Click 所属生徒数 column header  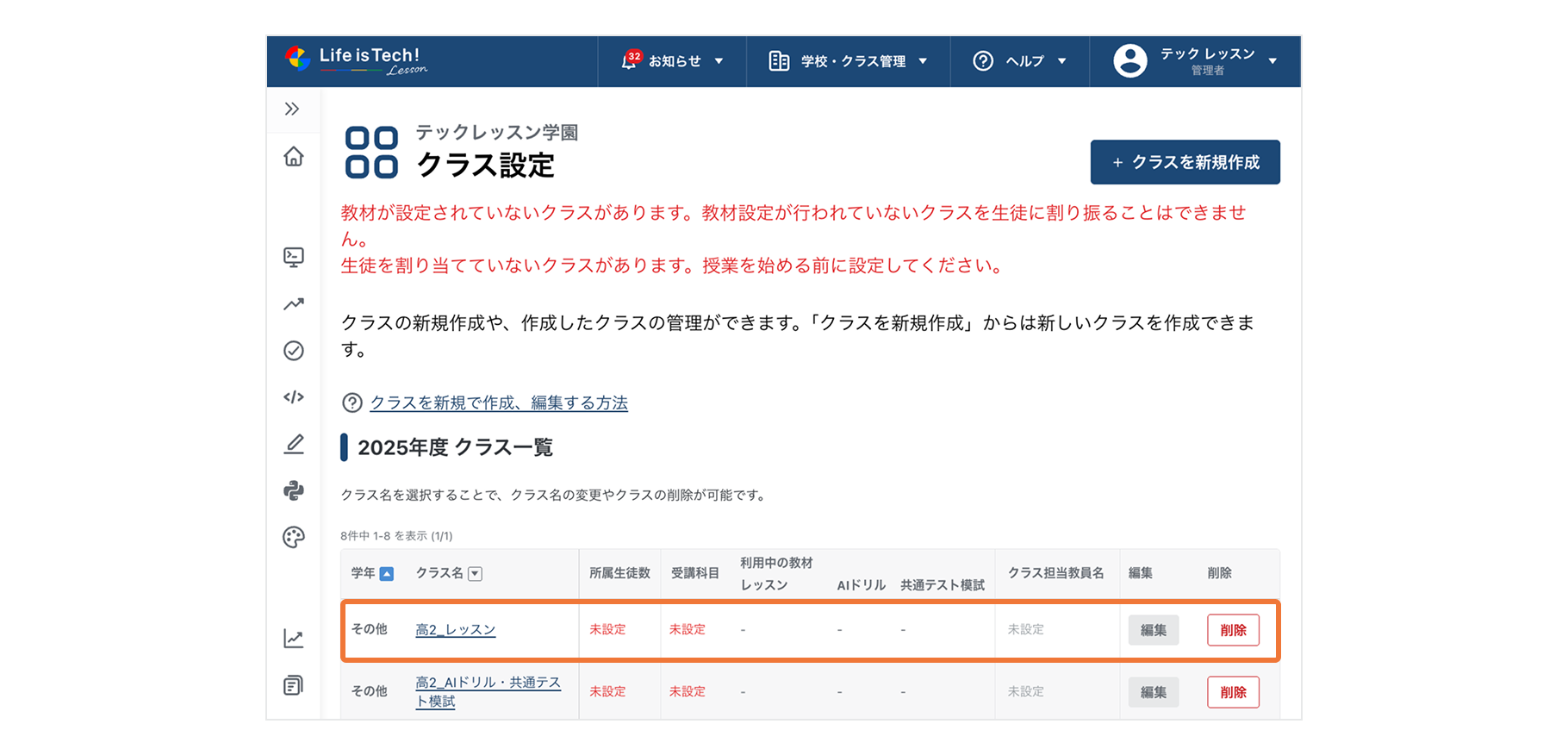[x=619, y=573]
